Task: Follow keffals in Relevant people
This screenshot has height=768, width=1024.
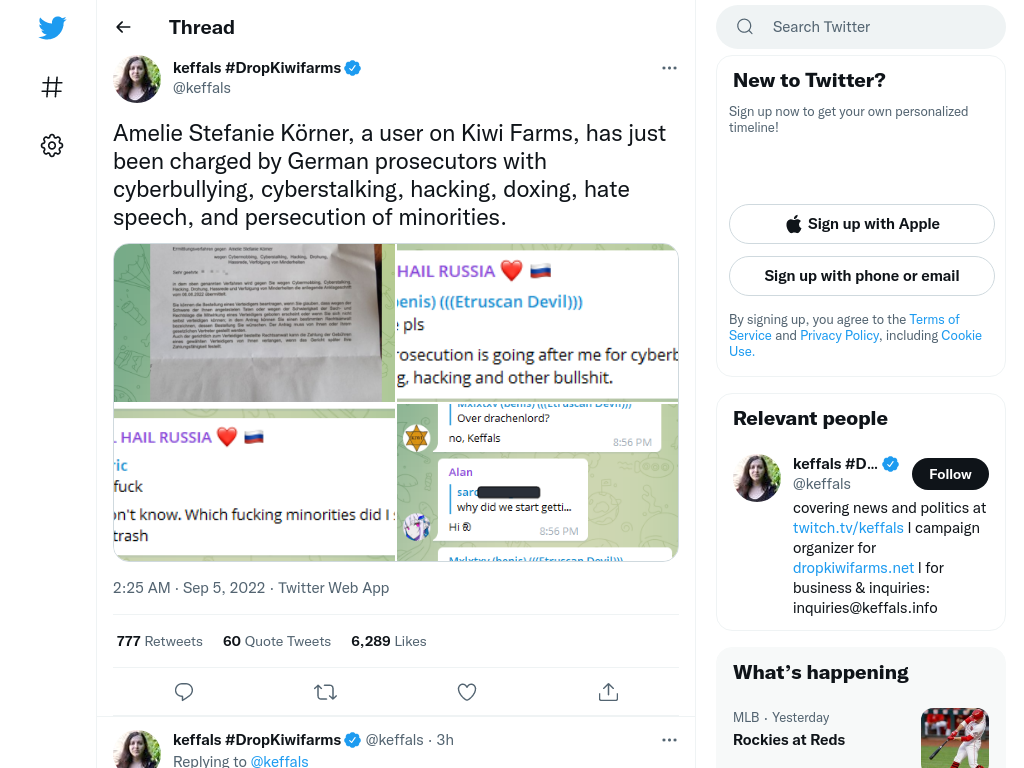Action: [950, 474]
